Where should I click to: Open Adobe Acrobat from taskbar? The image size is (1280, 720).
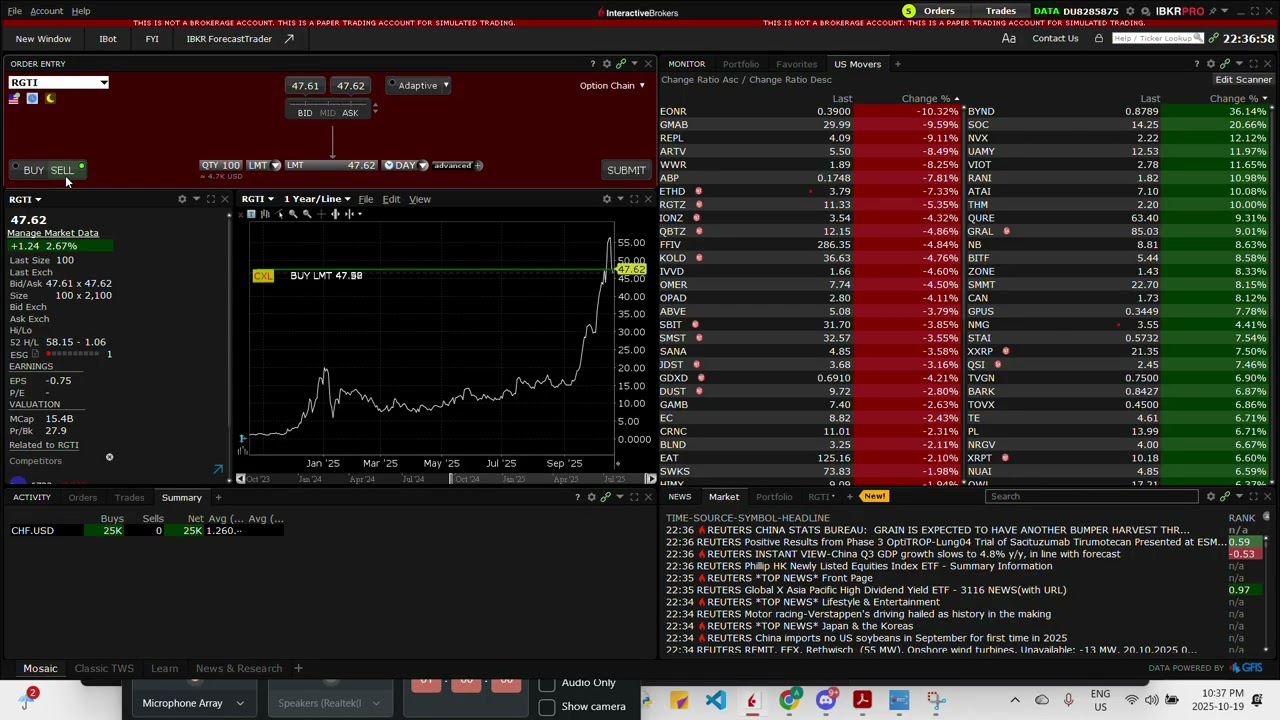click(862, 700)
